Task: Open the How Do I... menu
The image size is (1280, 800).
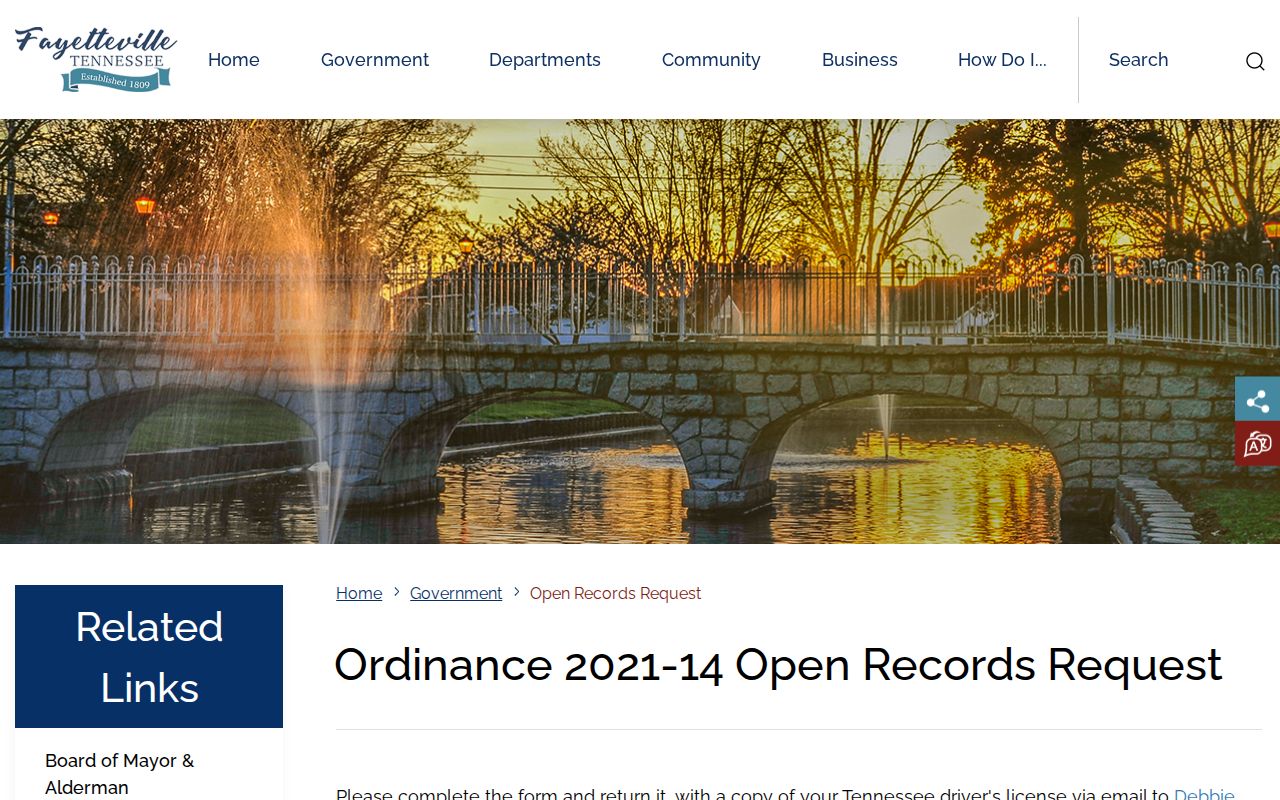Action: tap(1002, 60)
